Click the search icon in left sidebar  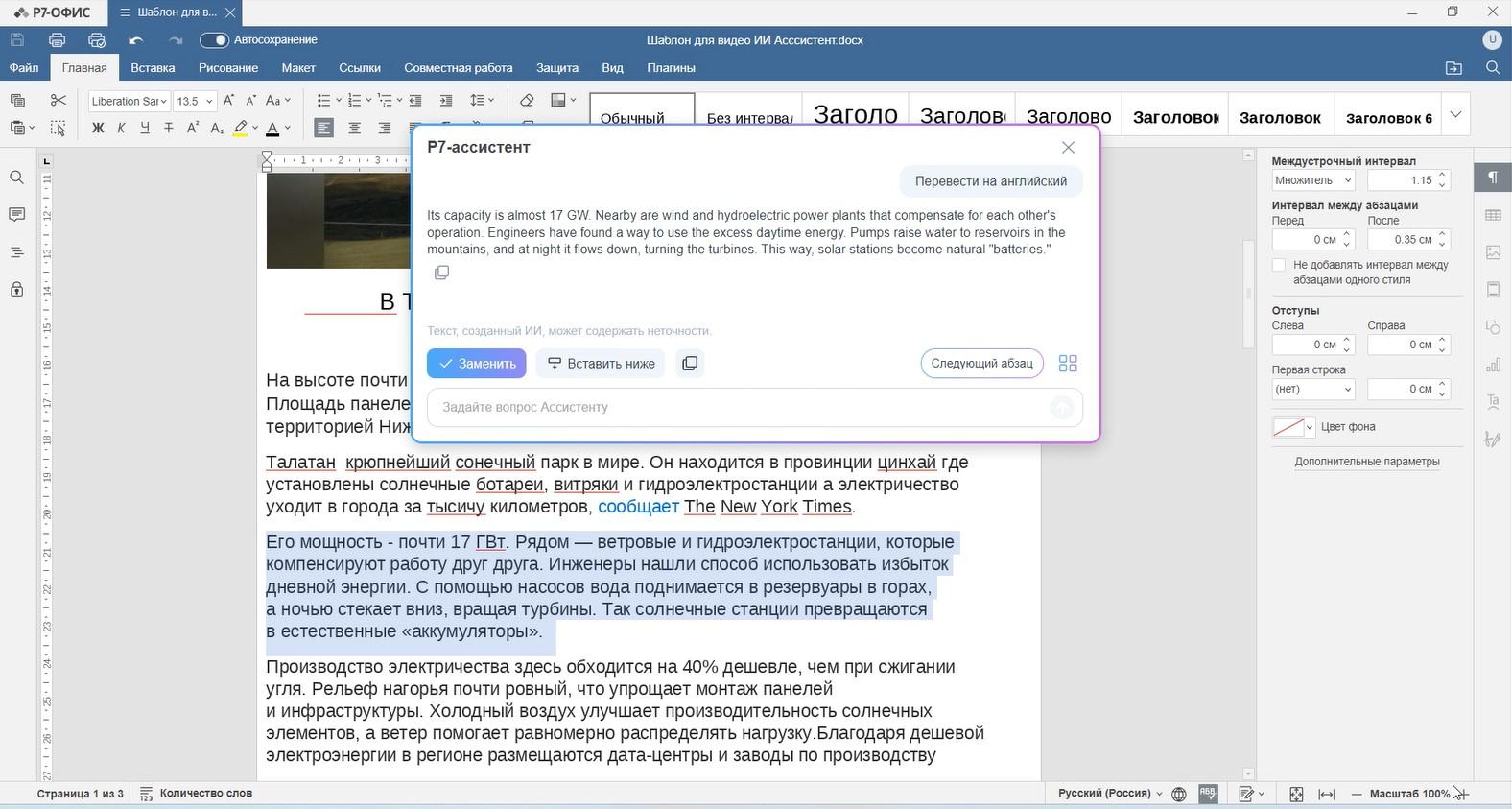pyautogui.click(x=16, y=178)
